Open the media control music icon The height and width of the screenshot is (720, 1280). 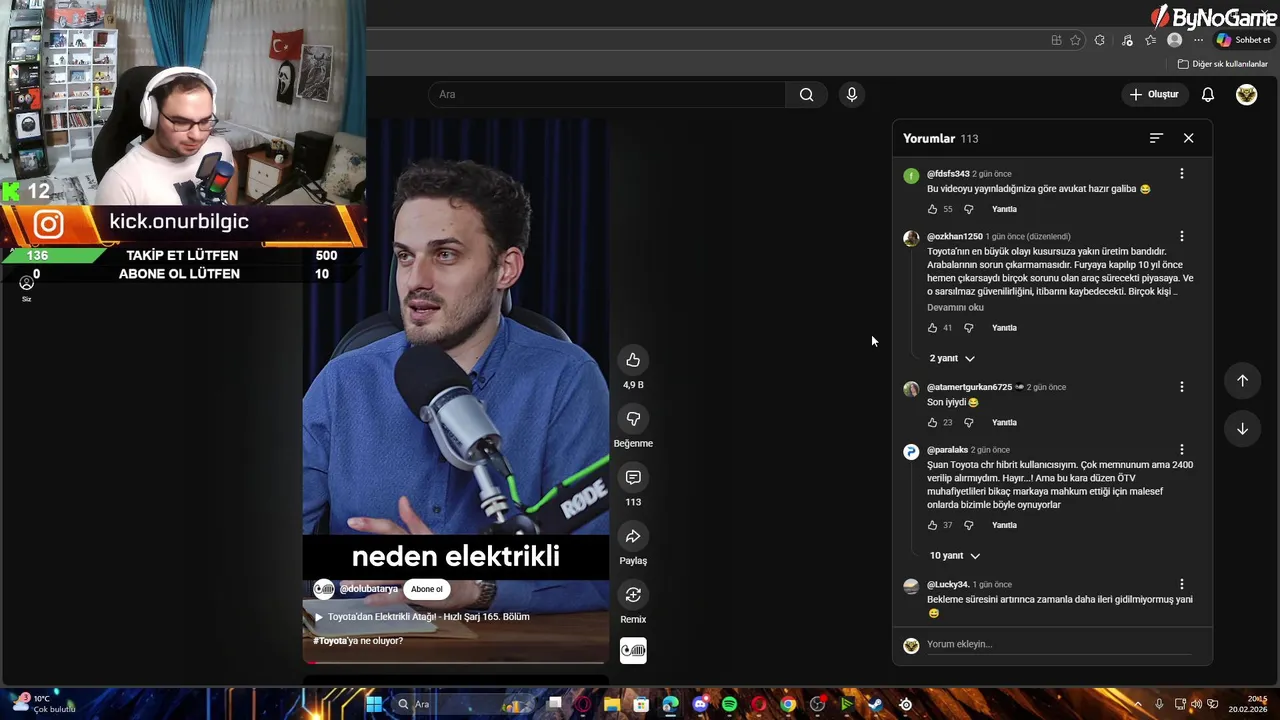1127,40
